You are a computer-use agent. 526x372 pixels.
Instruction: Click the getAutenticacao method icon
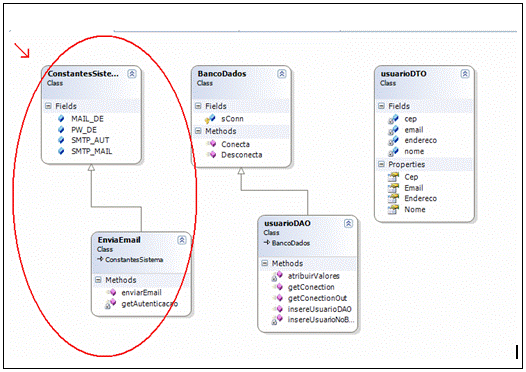pos(110,304)
